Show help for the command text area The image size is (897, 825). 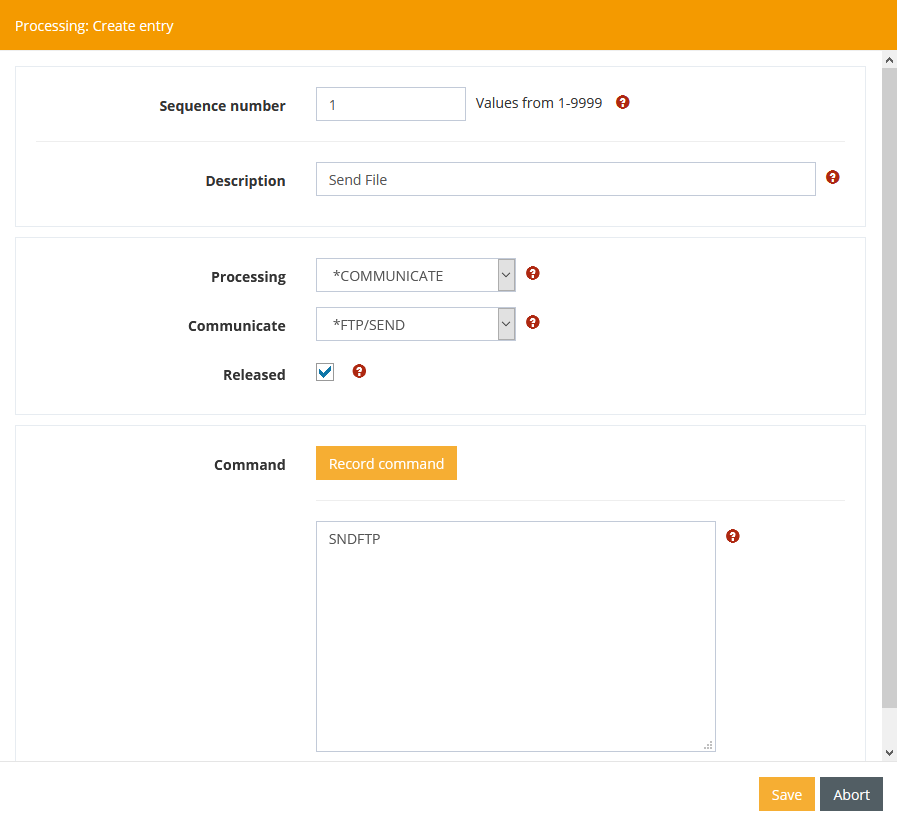[x=733, y=536]
